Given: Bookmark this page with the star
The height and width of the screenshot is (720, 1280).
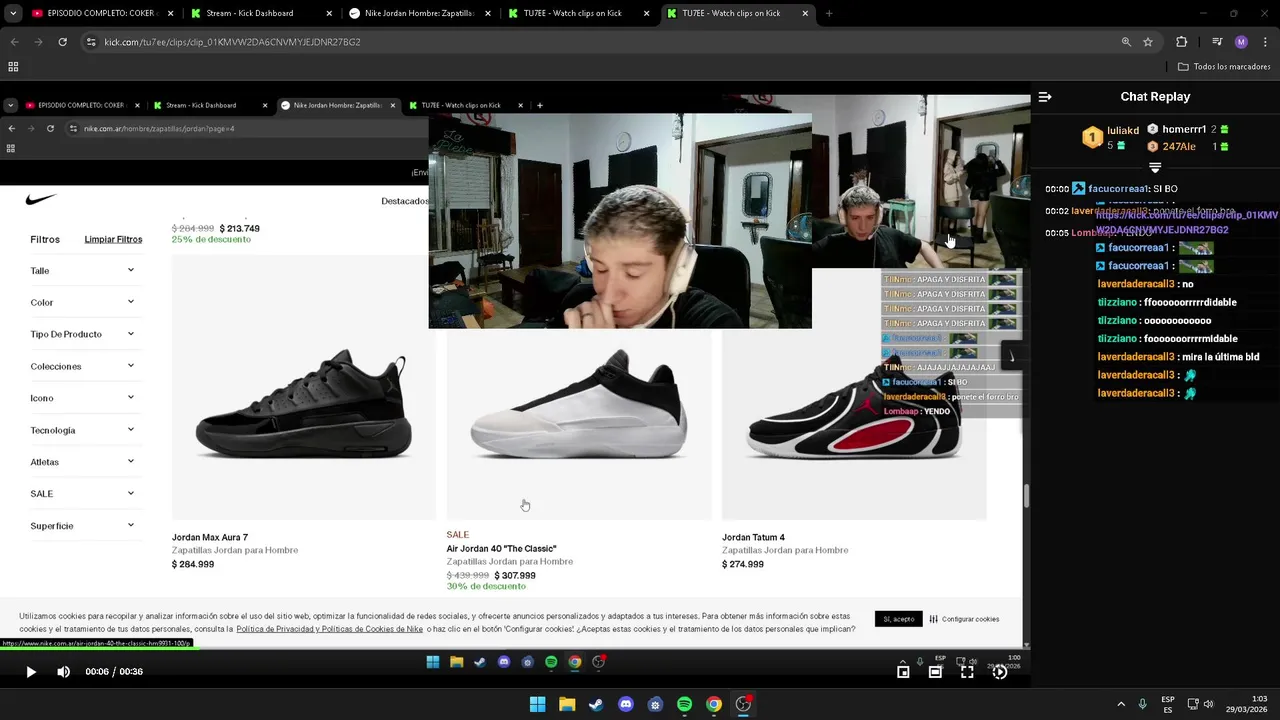Looking at the screenshot, I should 1148,42.
